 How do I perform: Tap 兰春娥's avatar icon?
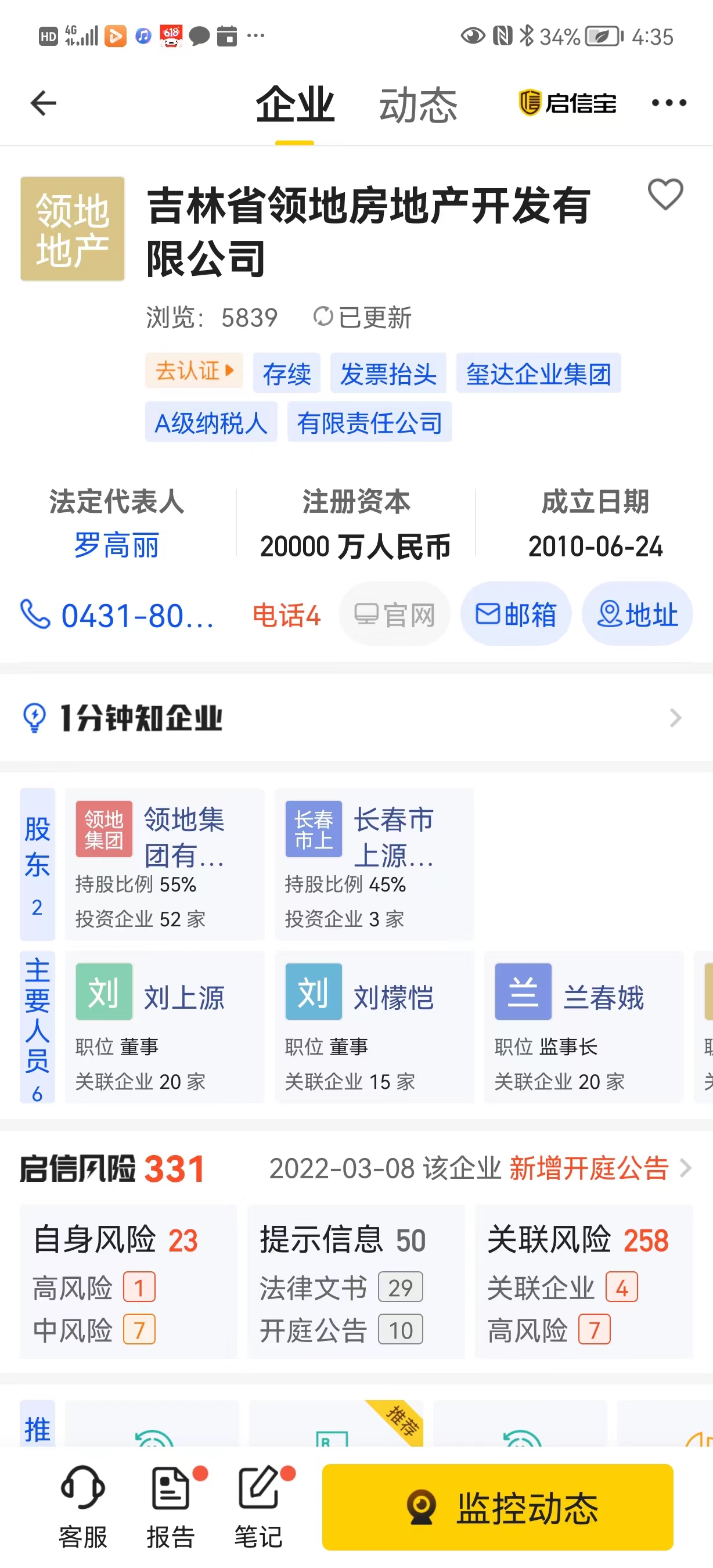(x=523, y=991)
